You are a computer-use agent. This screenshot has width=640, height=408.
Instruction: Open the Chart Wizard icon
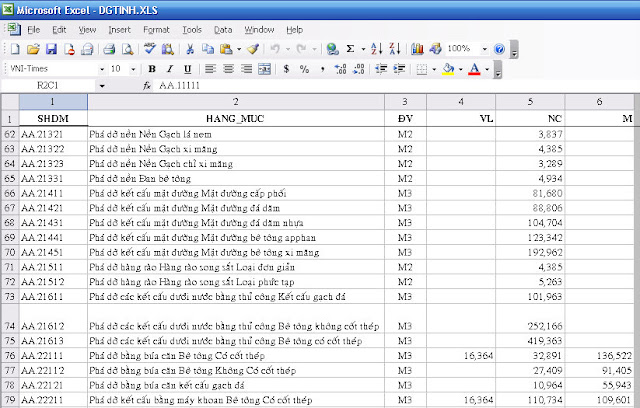tap(417, 49)
